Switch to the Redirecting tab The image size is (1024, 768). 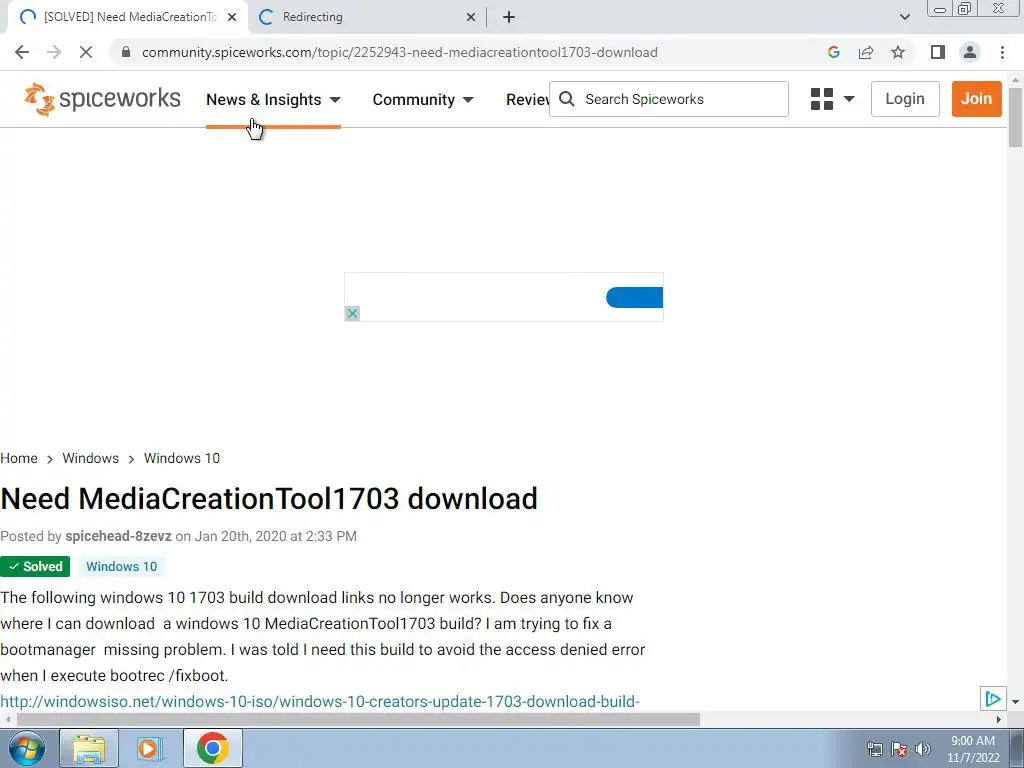coord(368,17)
